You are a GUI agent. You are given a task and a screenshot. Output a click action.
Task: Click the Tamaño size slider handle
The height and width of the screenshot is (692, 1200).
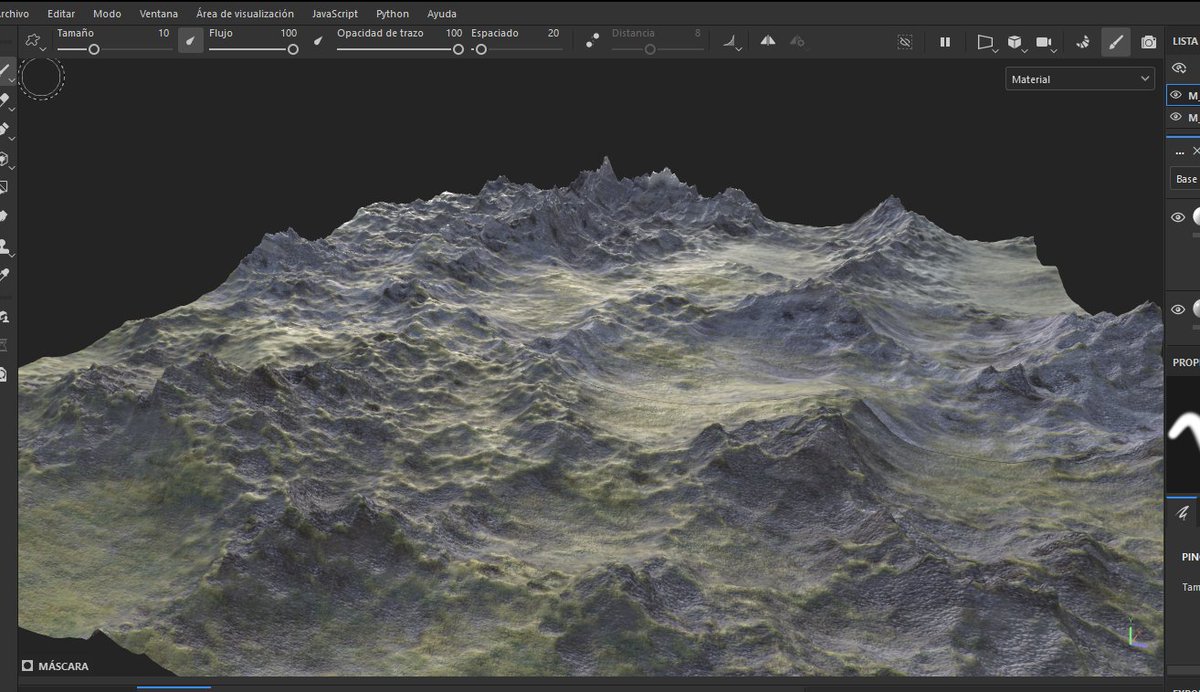94,49
